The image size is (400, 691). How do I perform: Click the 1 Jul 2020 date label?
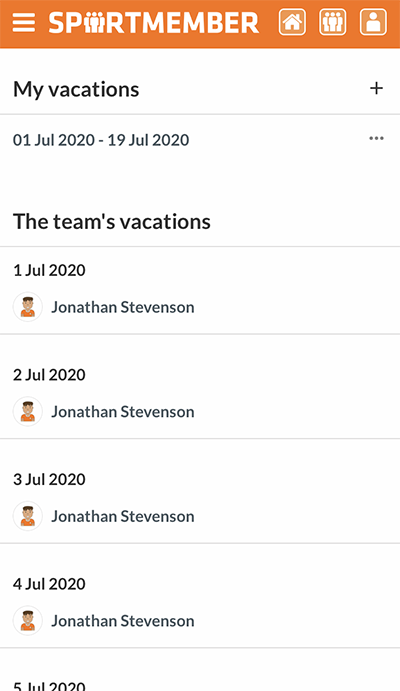[x=49, y=270]
